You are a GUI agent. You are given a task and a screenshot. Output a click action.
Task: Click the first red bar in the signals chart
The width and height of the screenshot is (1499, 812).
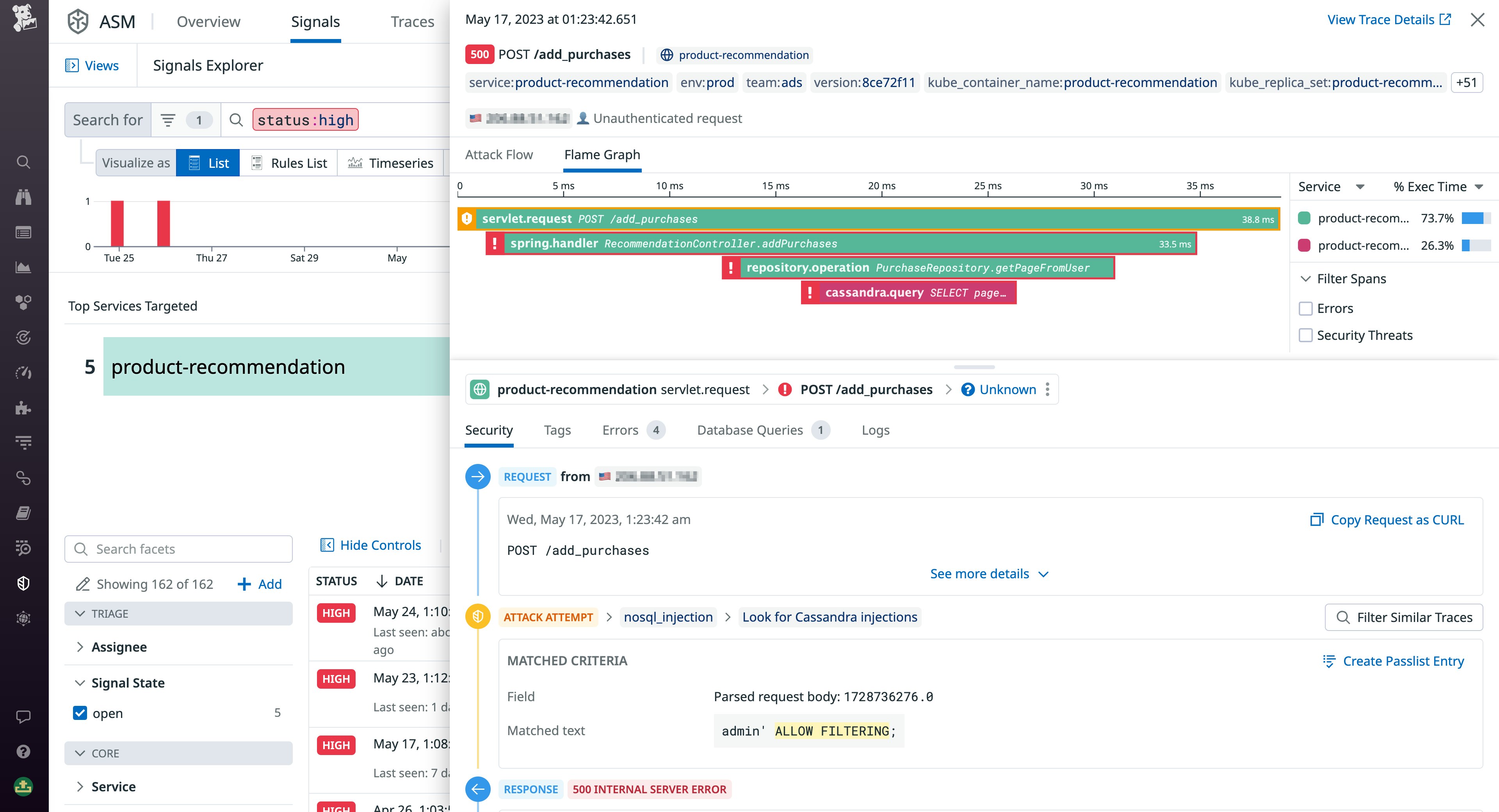(117, 223)
